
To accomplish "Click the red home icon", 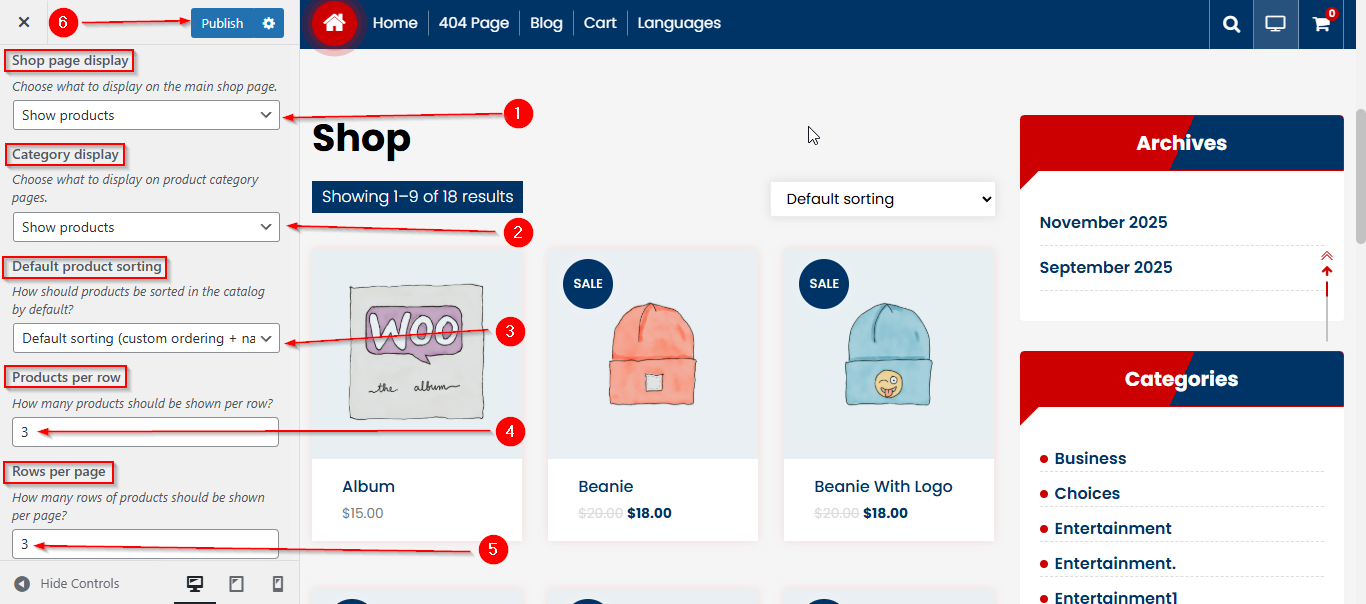I will point(334,23).
